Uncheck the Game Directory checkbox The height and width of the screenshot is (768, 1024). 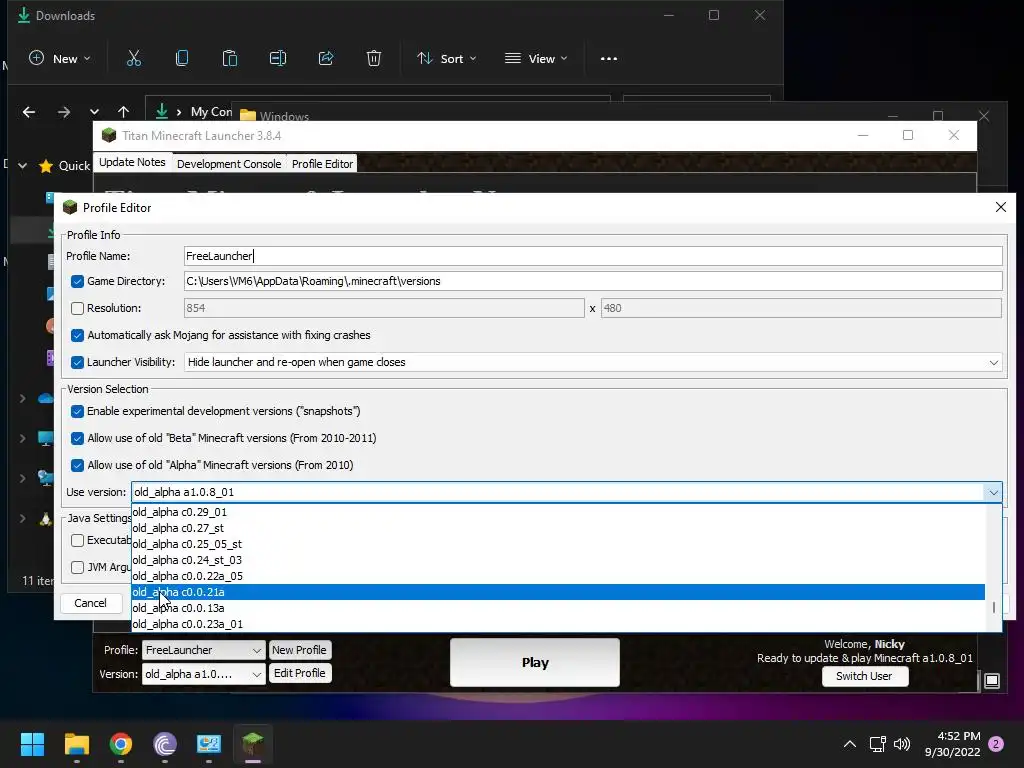coord(77,281)
